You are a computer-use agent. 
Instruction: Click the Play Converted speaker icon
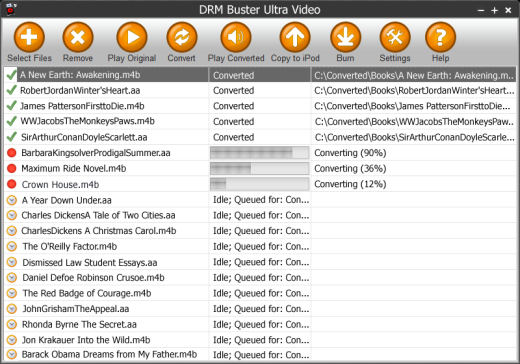point(236,37)
